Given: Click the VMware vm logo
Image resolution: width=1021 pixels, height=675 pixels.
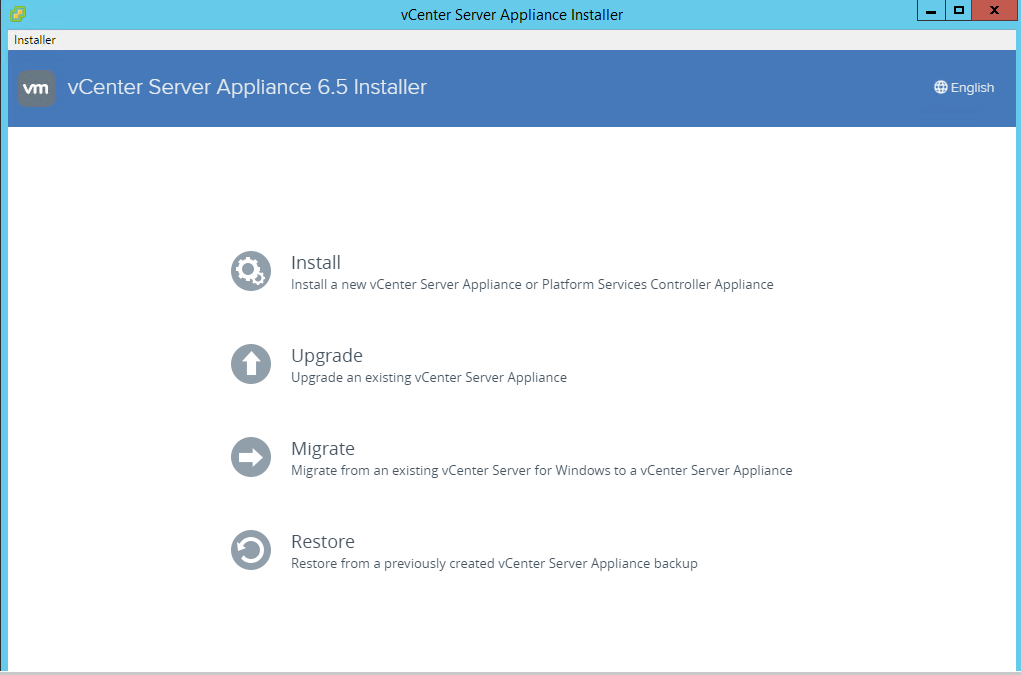Looking at the screenshot, I should [x=36, y=88].
